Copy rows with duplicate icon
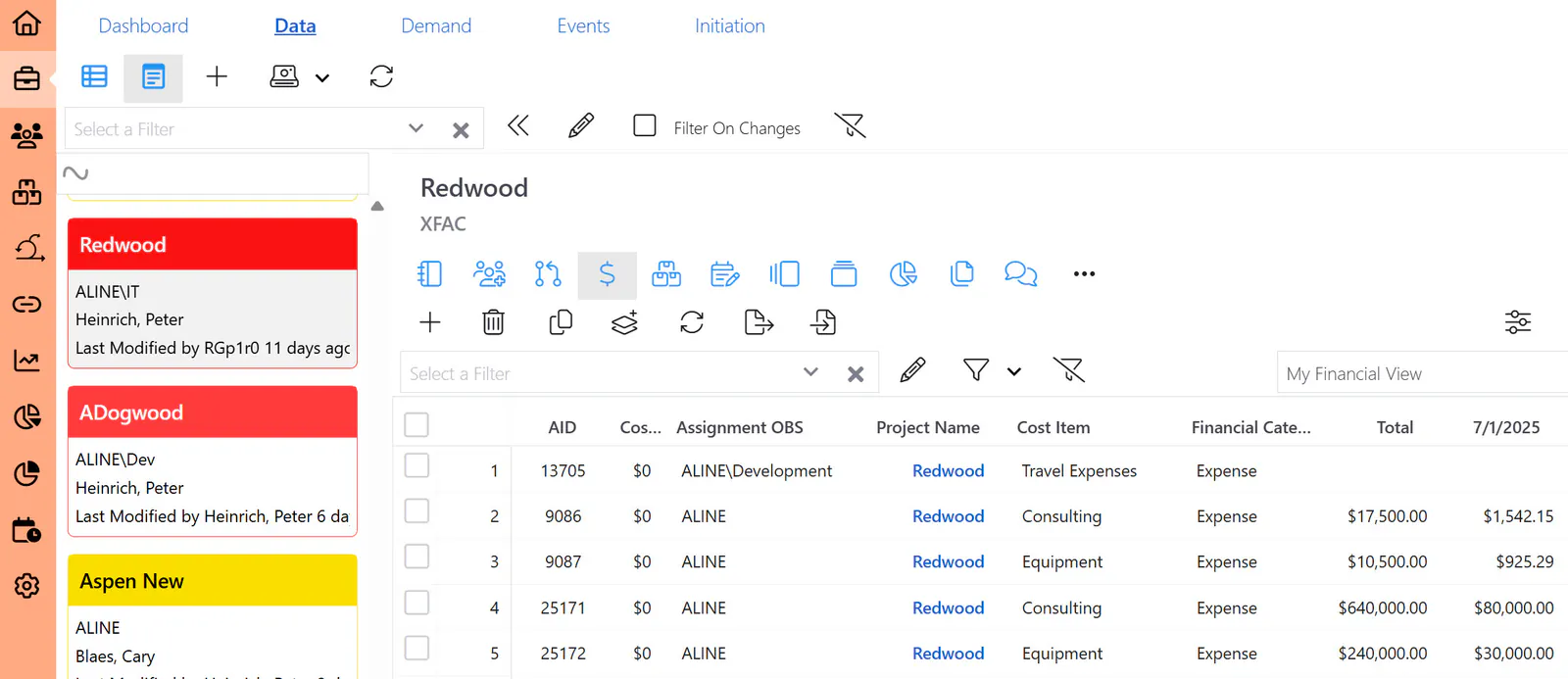 pyautogui.click(x=561, y=322)
